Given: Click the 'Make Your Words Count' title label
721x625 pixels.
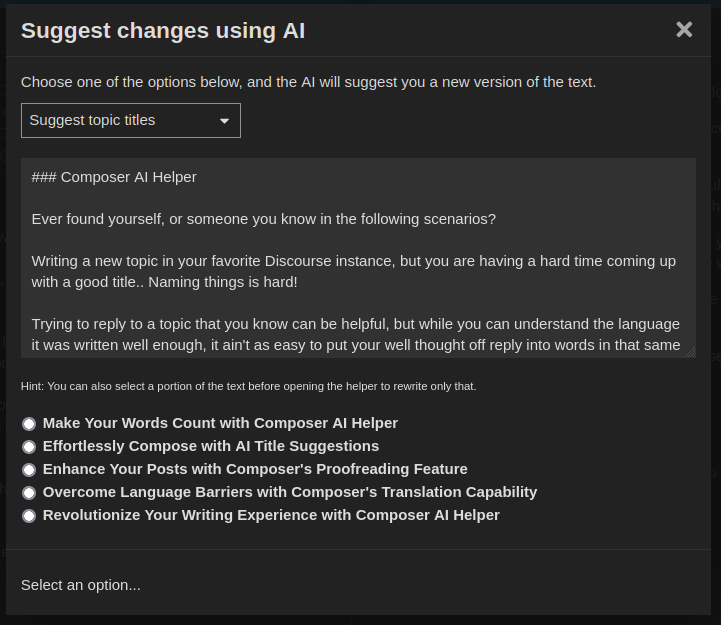Looking at the screenshot, I should pos(220,423).
